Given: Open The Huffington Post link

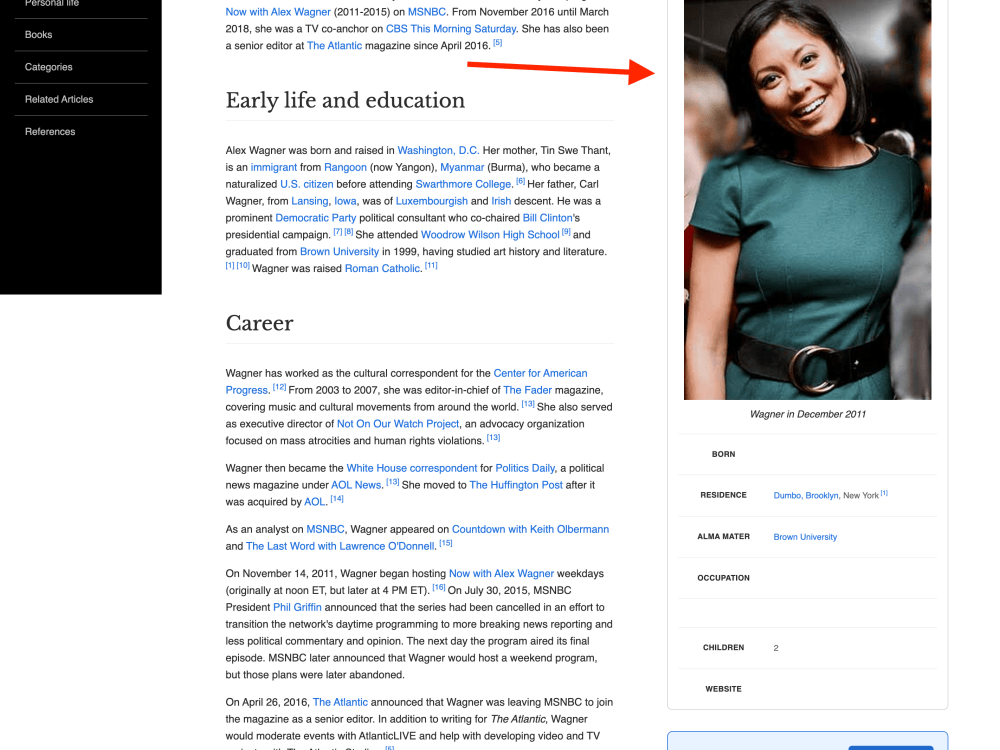Looking at the screenshot, I should point(516,484).
